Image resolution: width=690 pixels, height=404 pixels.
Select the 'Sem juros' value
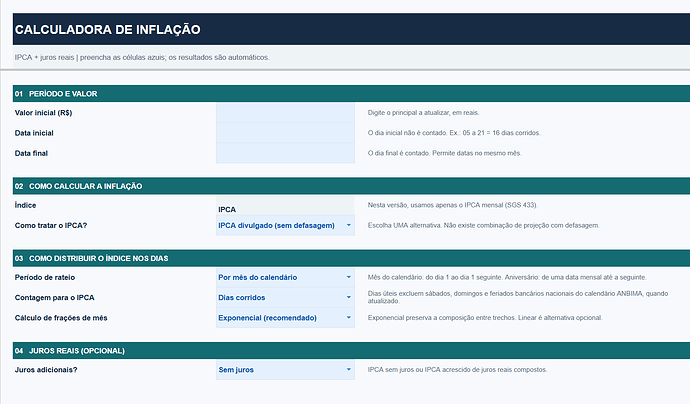[x=236, y=370]
